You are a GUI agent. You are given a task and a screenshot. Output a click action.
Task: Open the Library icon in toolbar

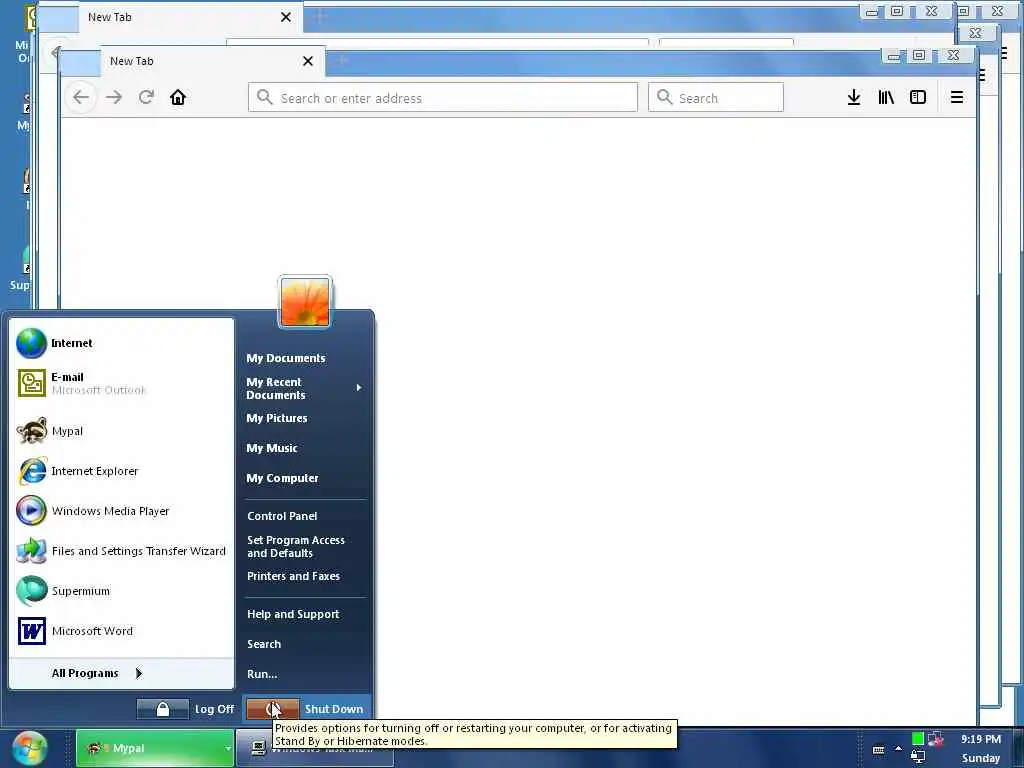click(x=886, y=97)
